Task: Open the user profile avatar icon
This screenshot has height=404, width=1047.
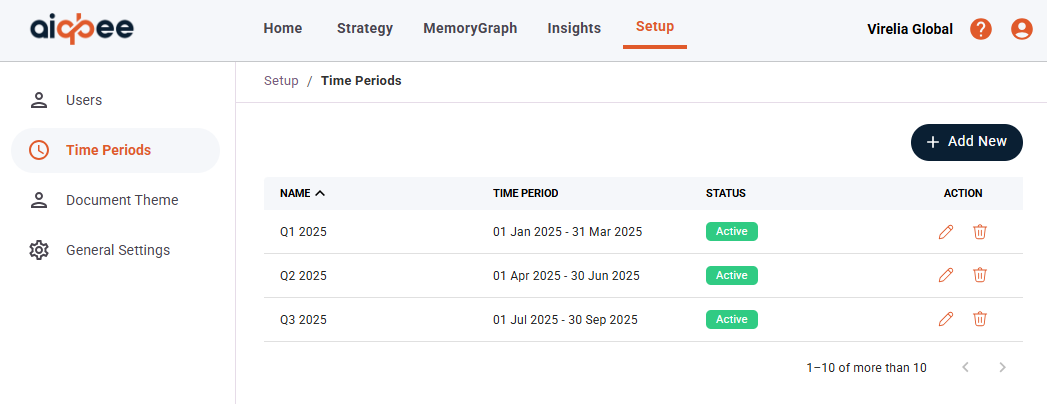Action: tap(1021, 29)
